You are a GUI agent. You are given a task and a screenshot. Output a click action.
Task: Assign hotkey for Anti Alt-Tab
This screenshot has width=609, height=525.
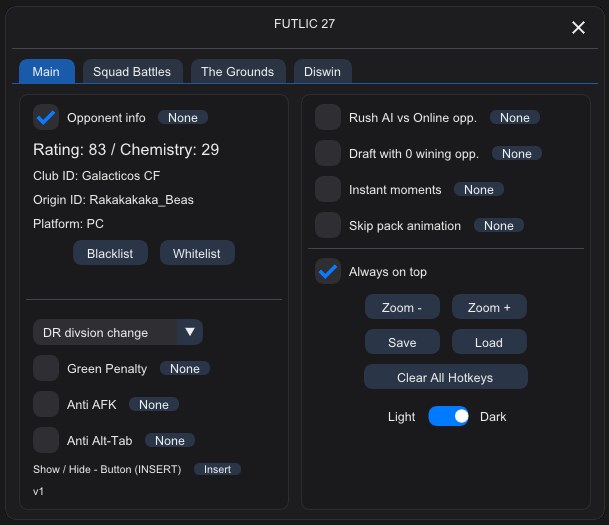tap(170, 441)
